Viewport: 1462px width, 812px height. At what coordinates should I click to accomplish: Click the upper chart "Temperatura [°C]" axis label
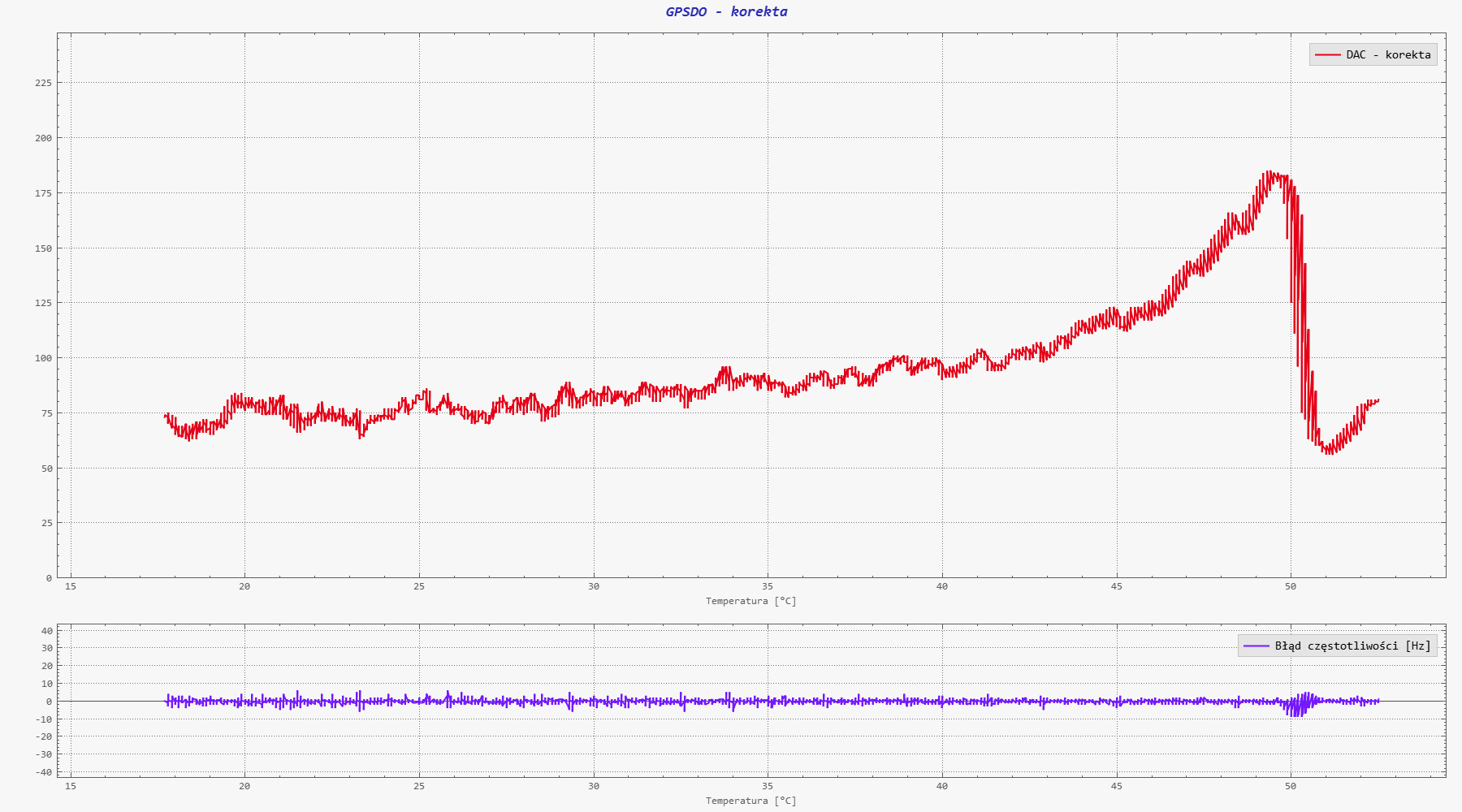point(750,601)
